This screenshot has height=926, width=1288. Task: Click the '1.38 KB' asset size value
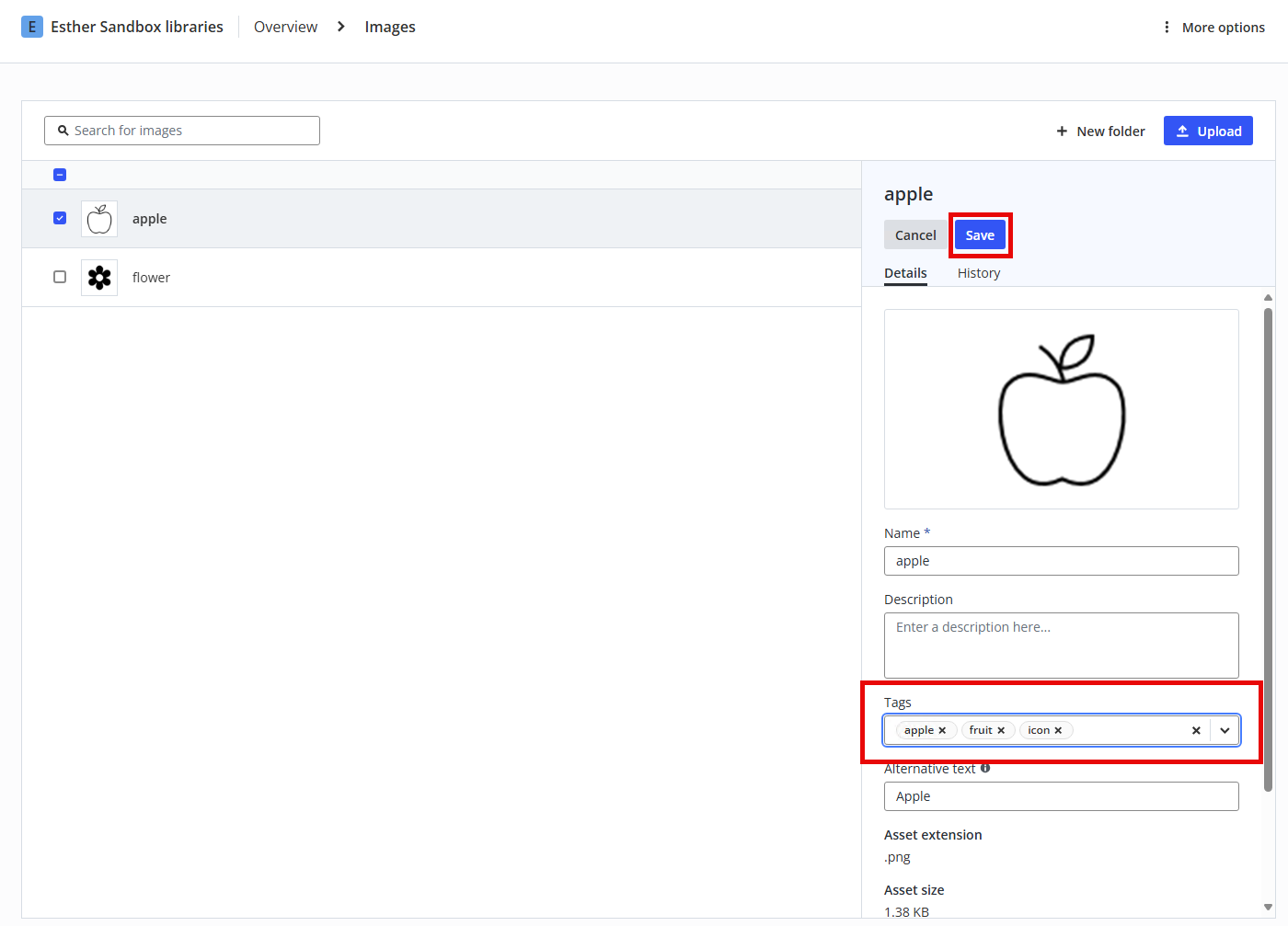pos(906,912)
